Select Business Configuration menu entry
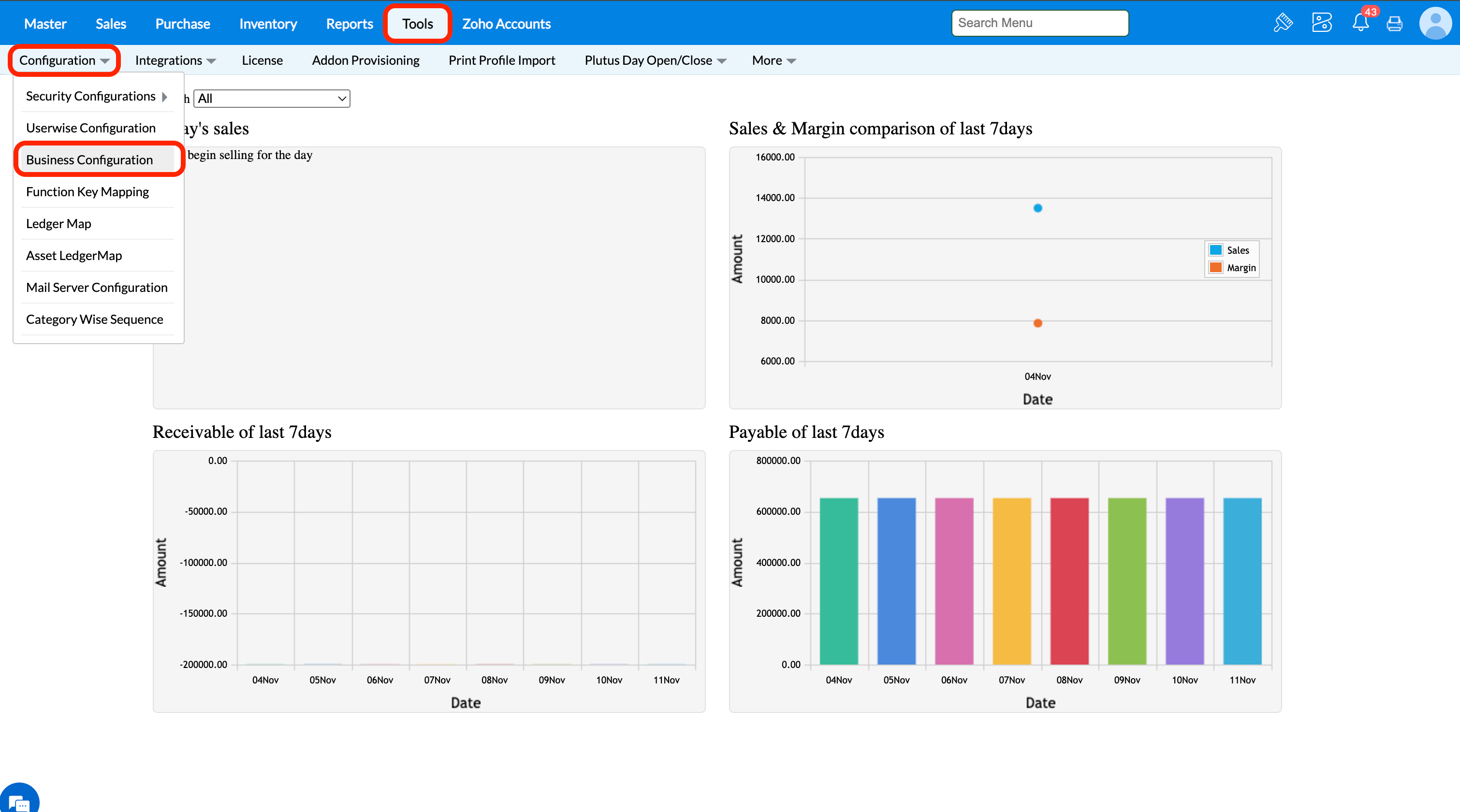This screenshot has height=812, width=1460. pyautogui.click(x=89, y=160)
